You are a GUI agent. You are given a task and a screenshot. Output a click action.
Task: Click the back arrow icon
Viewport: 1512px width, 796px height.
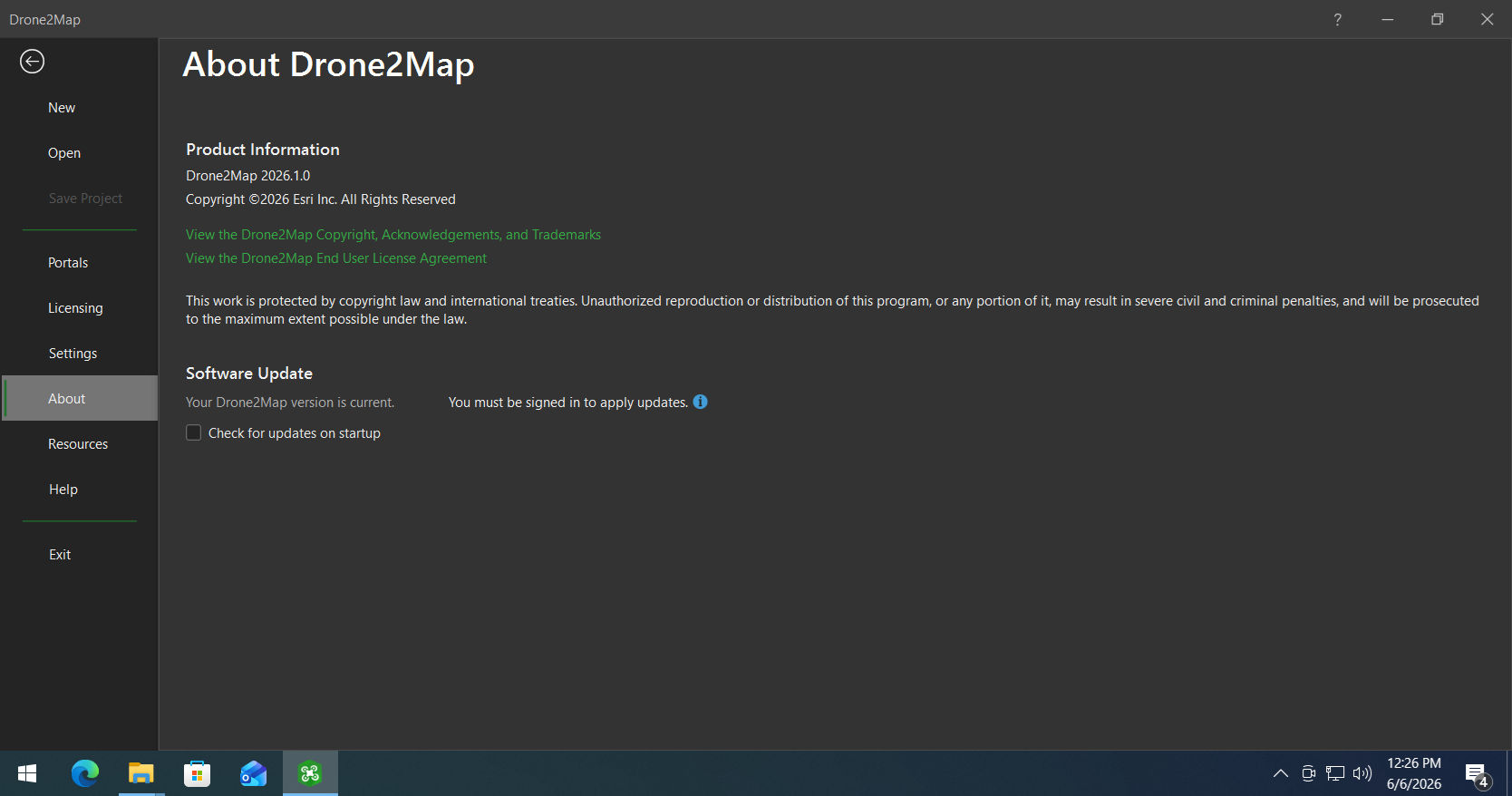pyautogui.click(x=32, y=61)
